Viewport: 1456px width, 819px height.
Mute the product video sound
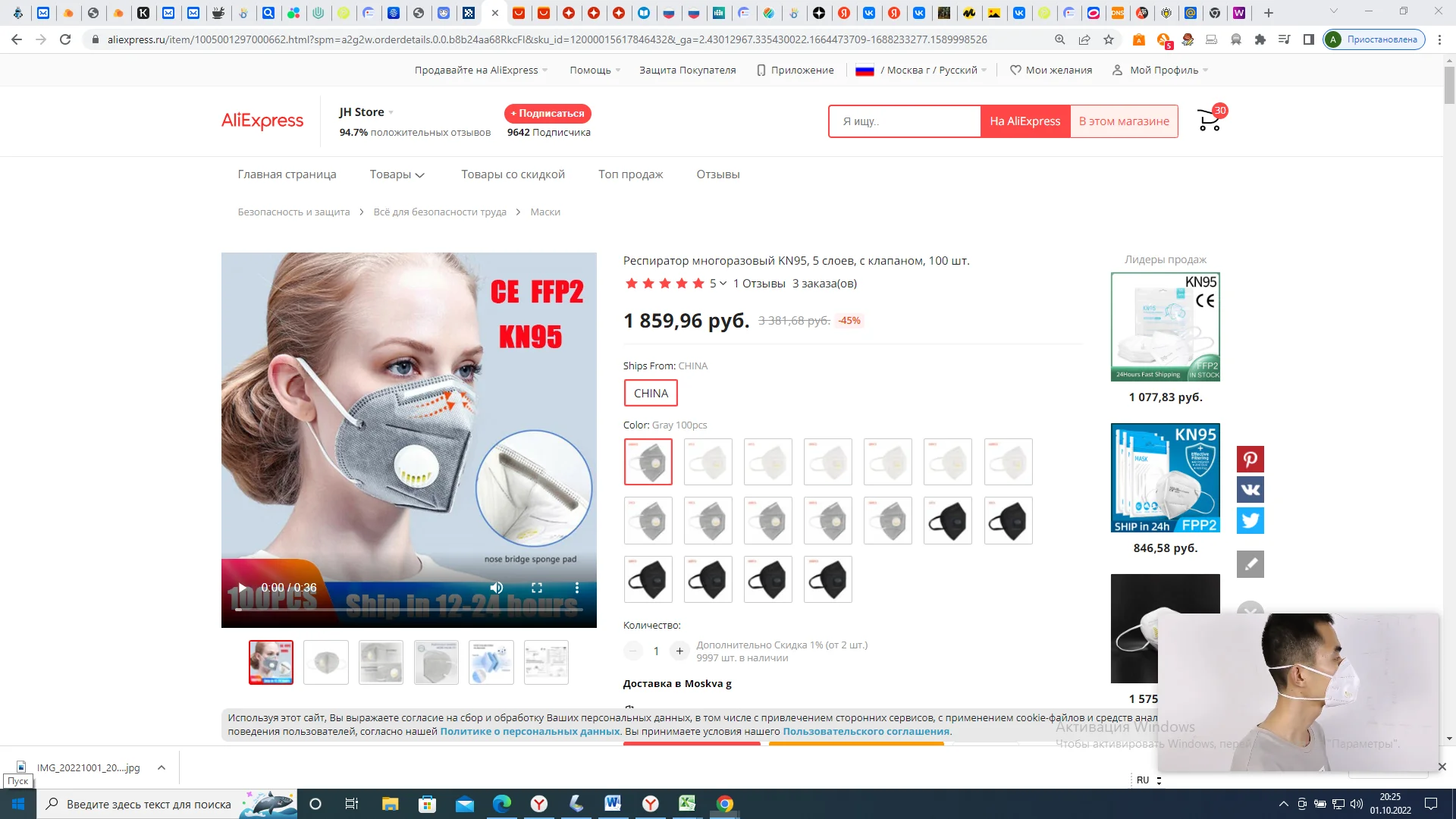click(x=497, y=588)
